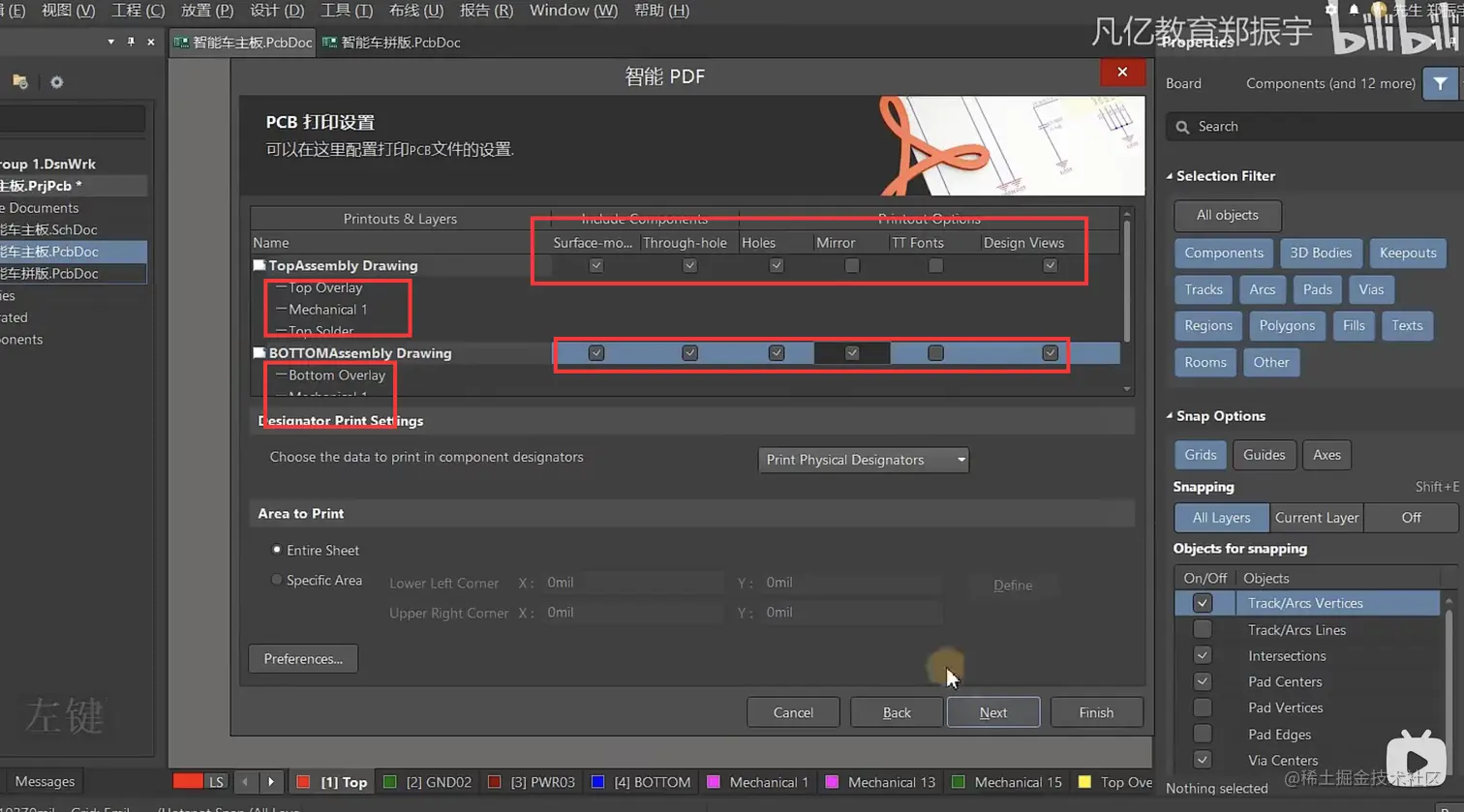
Task: Open Preferences... in the print settings
Action: 303,659
